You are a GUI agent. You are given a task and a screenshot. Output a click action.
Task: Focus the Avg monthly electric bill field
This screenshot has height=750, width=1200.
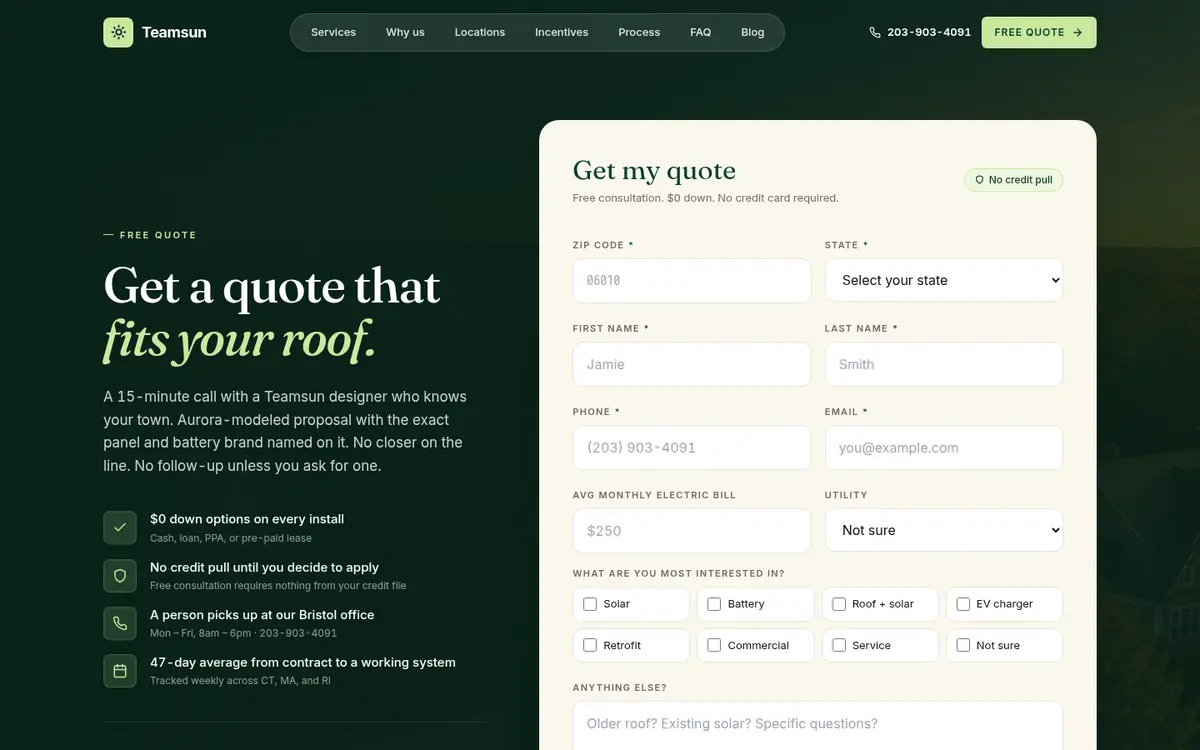click(692, 531)
